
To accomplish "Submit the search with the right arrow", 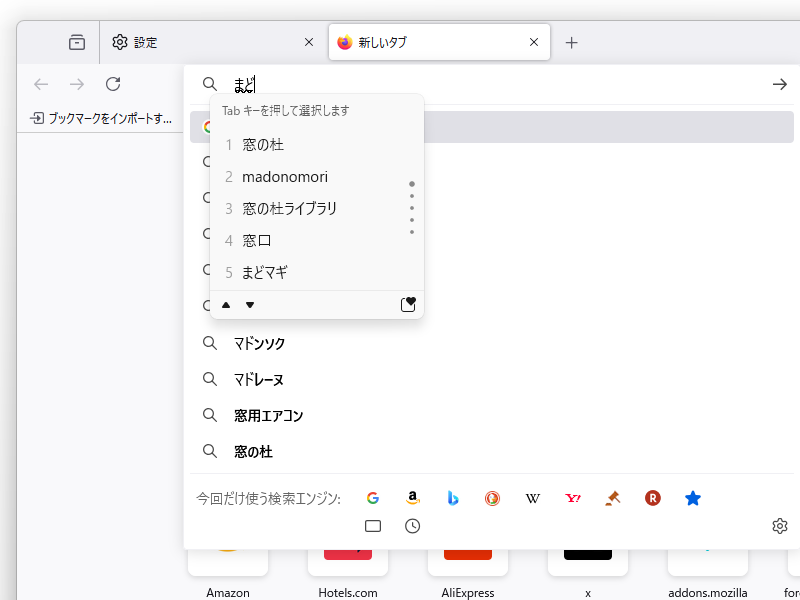I will click(779, 85).
